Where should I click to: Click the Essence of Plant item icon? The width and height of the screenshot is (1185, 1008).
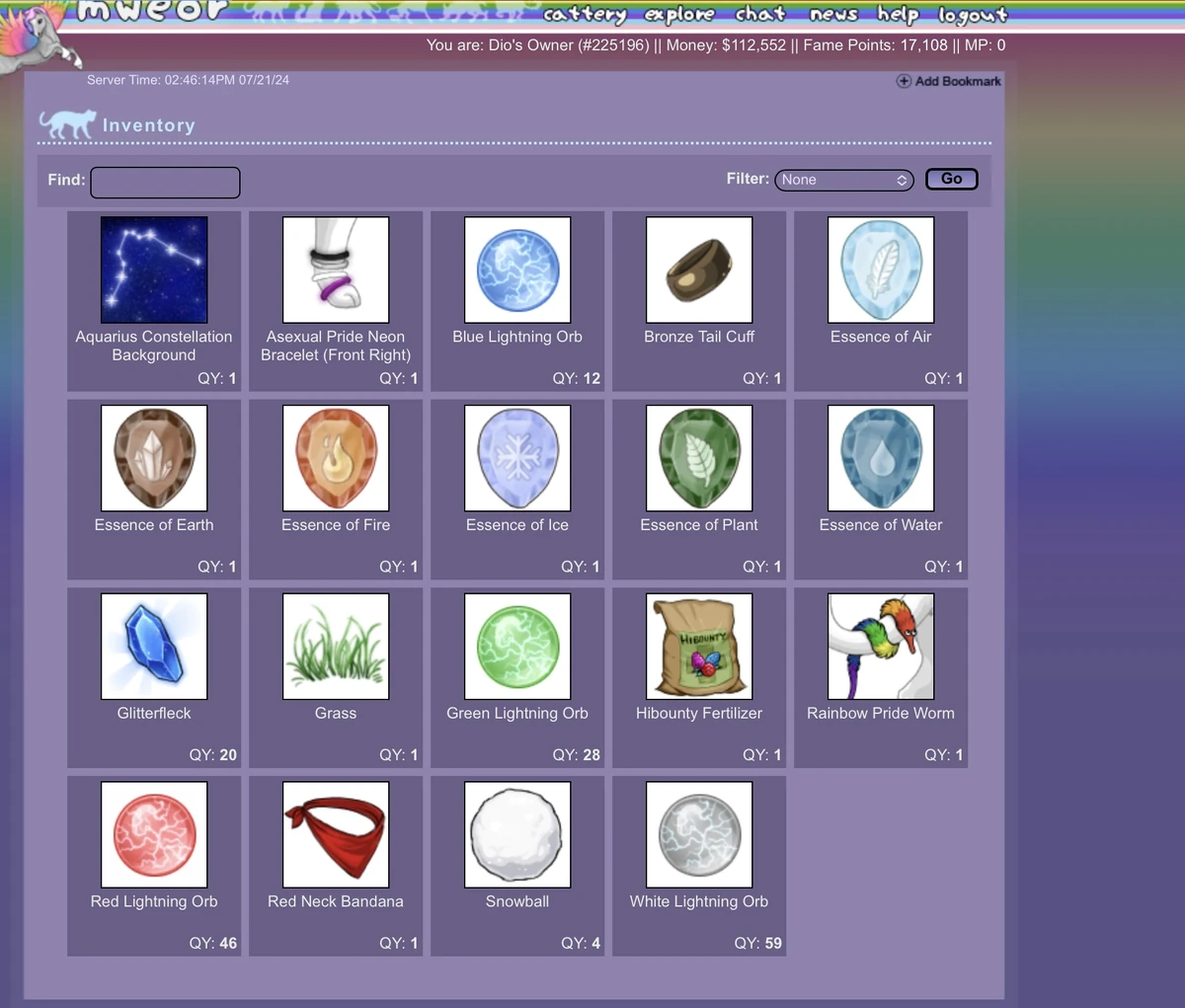pyautogui.click(x=698, y=457)
